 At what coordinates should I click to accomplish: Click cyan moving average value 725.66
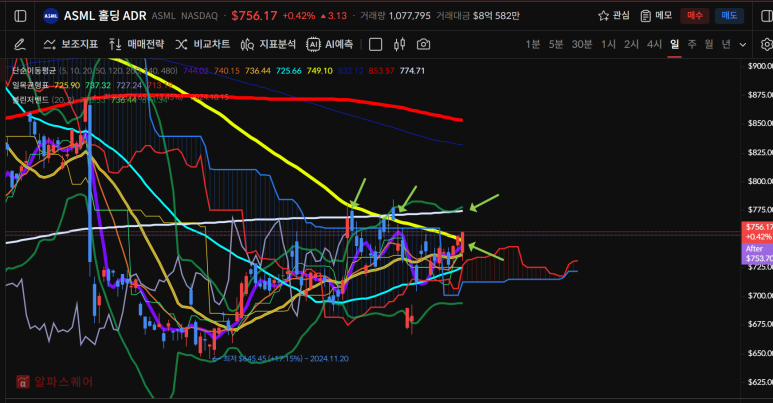pos(288,71)
